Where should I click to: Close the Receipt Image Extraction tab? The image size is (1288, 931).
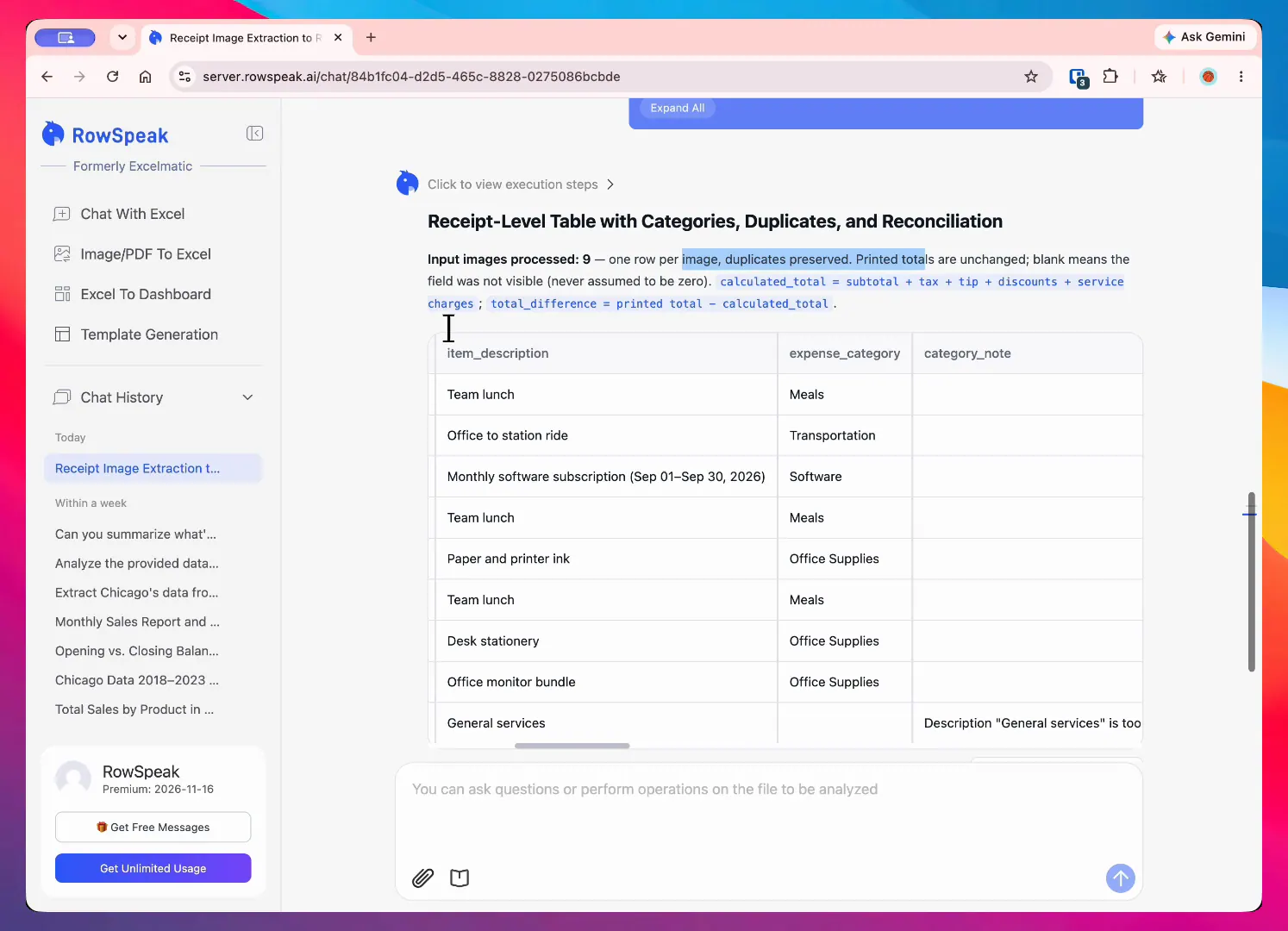[x=338, y=37]
